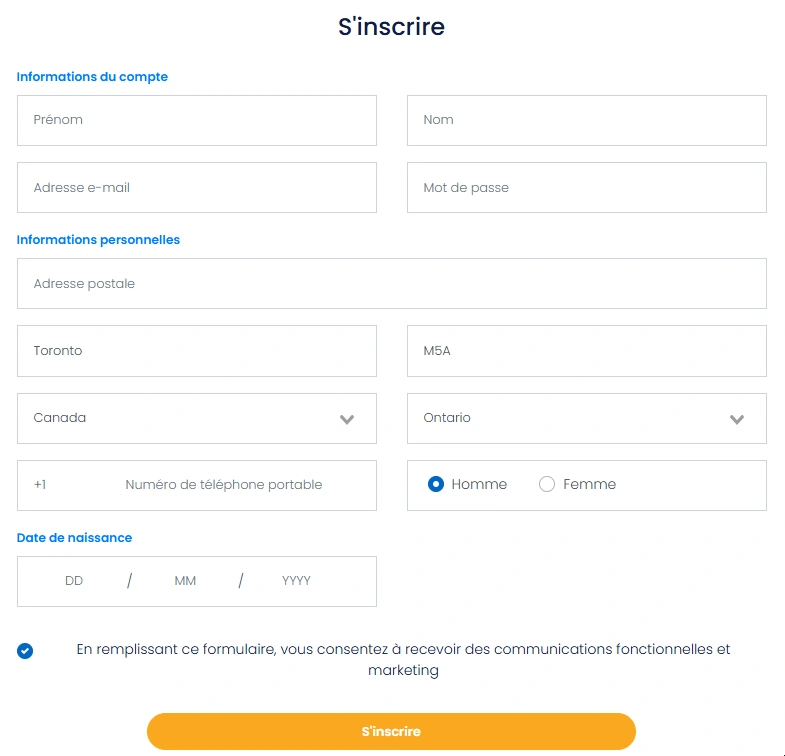Uncheck the marketing communications consent checkbox

click(x=25, y=650)
